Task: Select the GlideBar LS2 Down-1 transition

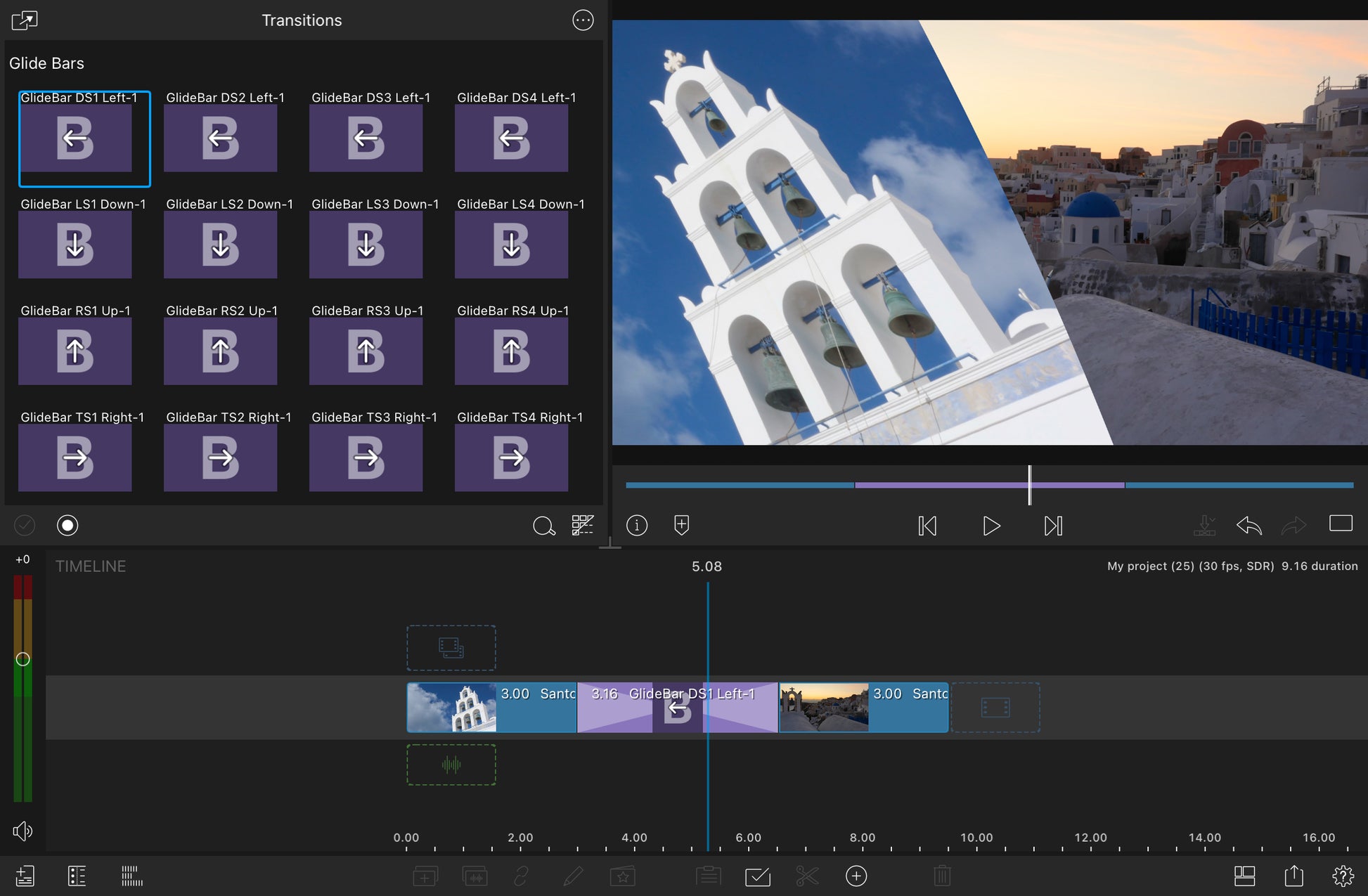Action: pos(220,245)
